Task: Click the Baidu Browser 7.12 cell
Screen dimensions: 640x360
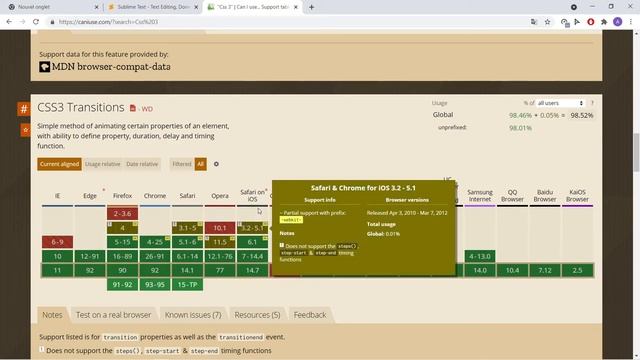Action: 545,270
